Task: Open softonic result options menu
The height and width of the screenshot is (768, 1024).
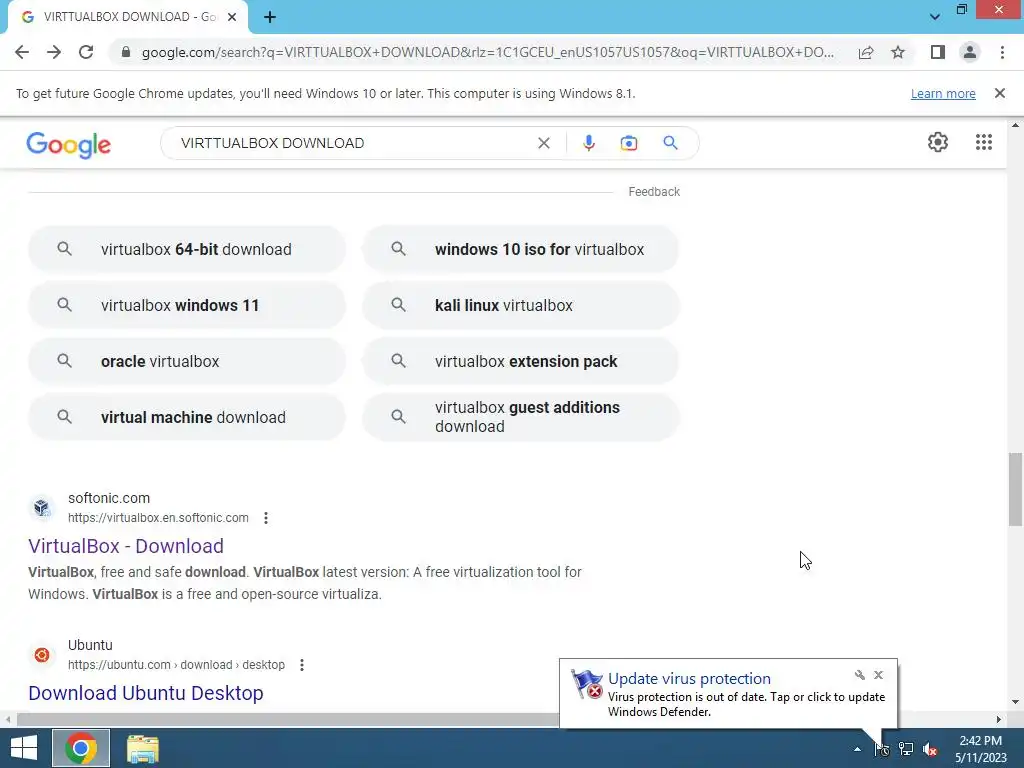Action: point(266,518)
